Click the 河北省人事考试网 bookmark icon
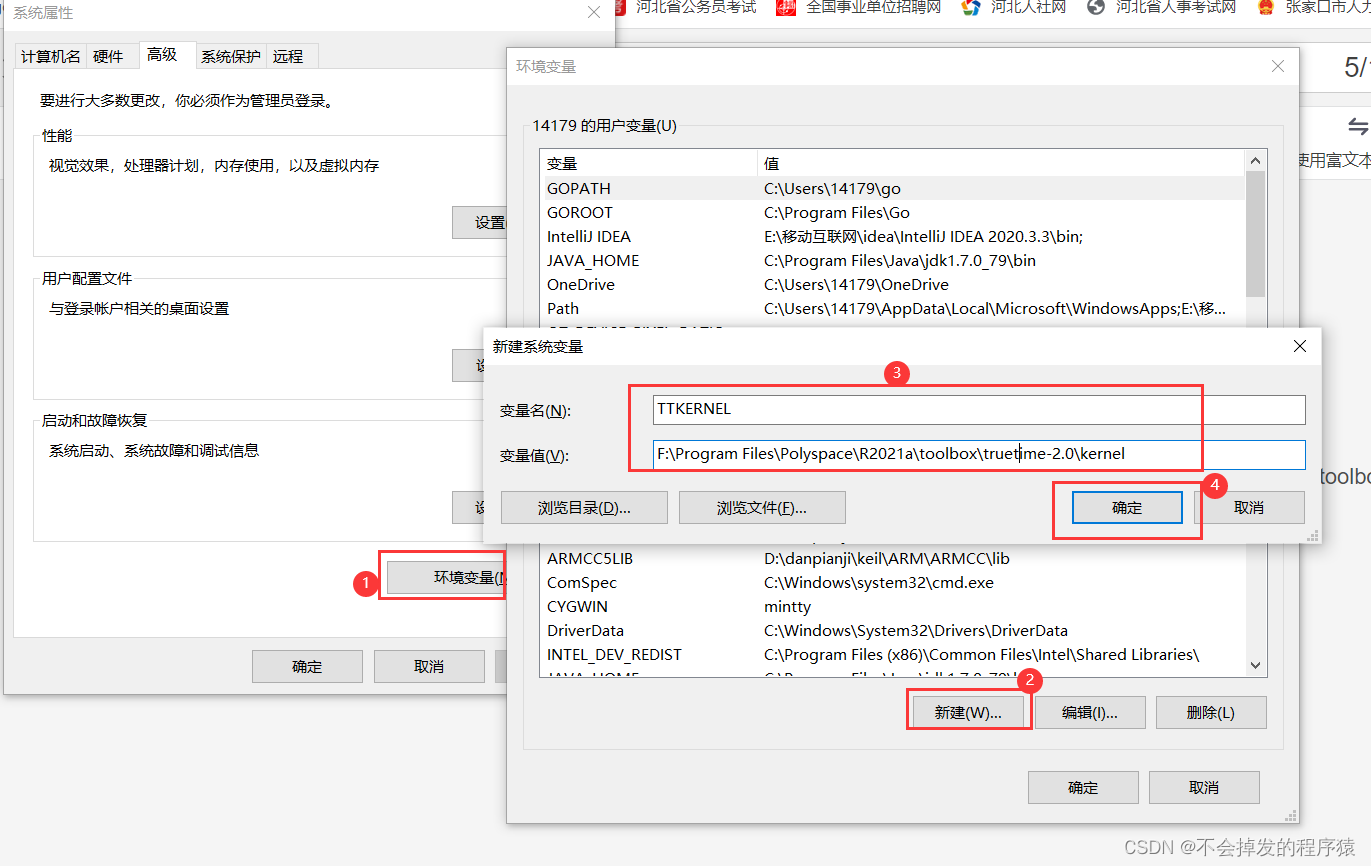 pos(1095,9)
